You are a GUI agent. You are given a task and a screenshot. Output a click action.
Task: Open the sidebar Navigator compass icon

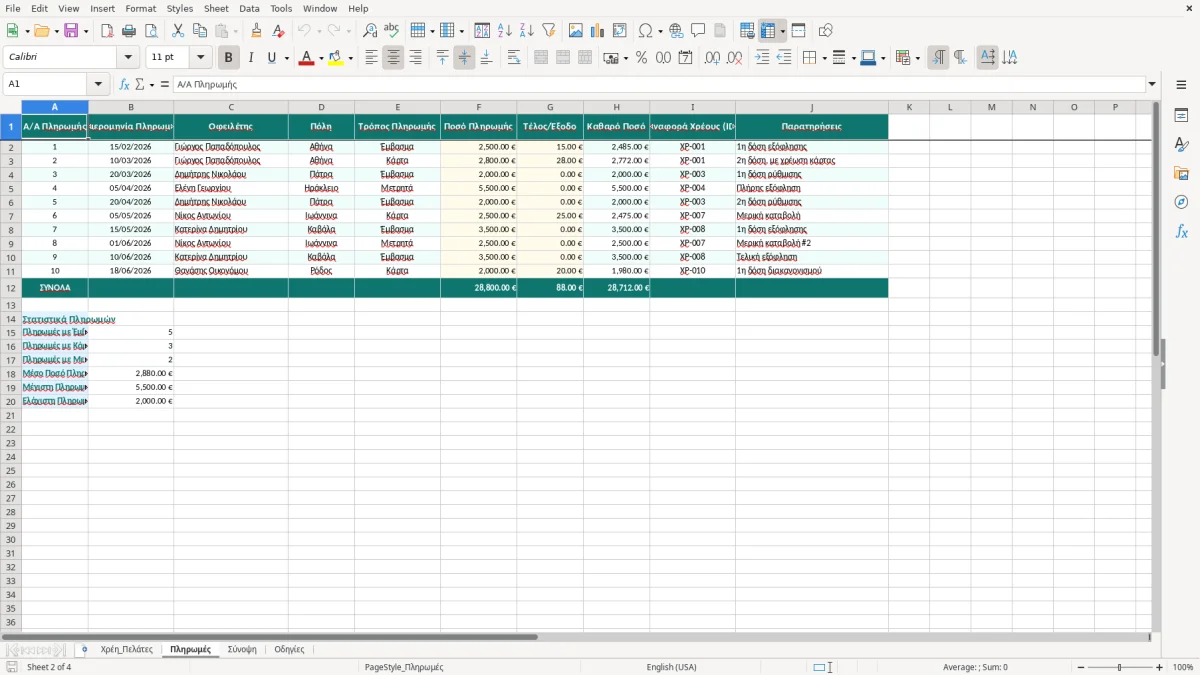(x=1181, y=202)
